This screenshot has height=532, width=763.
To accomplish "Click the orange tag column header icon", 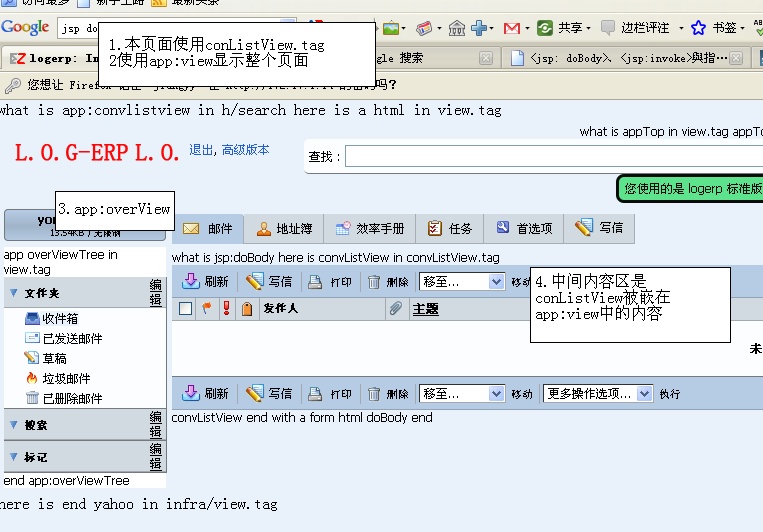I will pyautogui.click(x=247, y=309).
